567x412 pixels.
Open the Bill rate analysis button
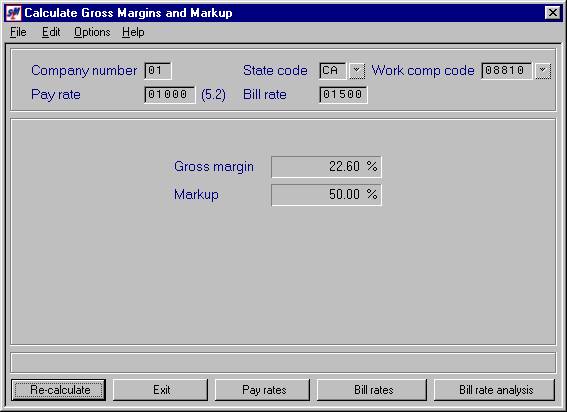[495, 390]
